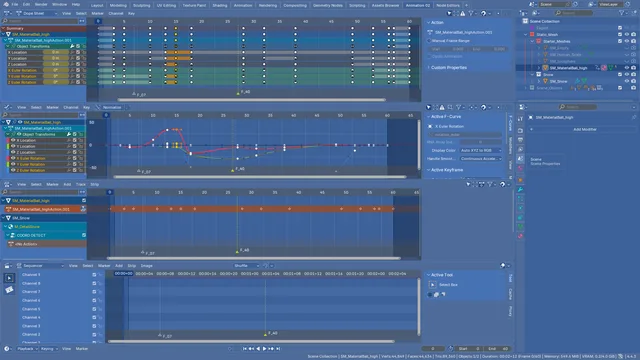Open the Handle Smoothing dropdown
Screen dimensions: 640x360
[481, 159]
